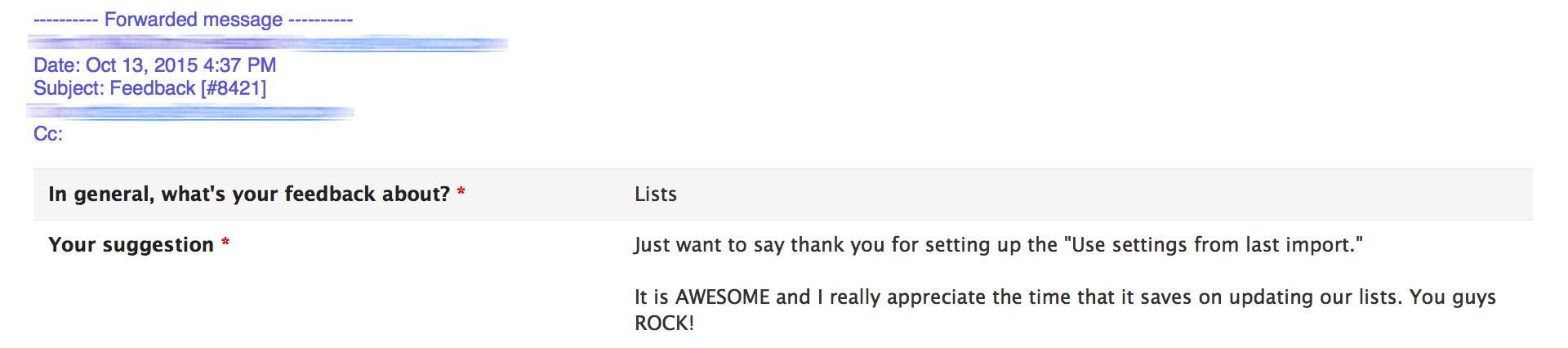Click 'updating our lists' phrase in the message
Viewport: 1568px width, 348px height.
(1313, 297)
